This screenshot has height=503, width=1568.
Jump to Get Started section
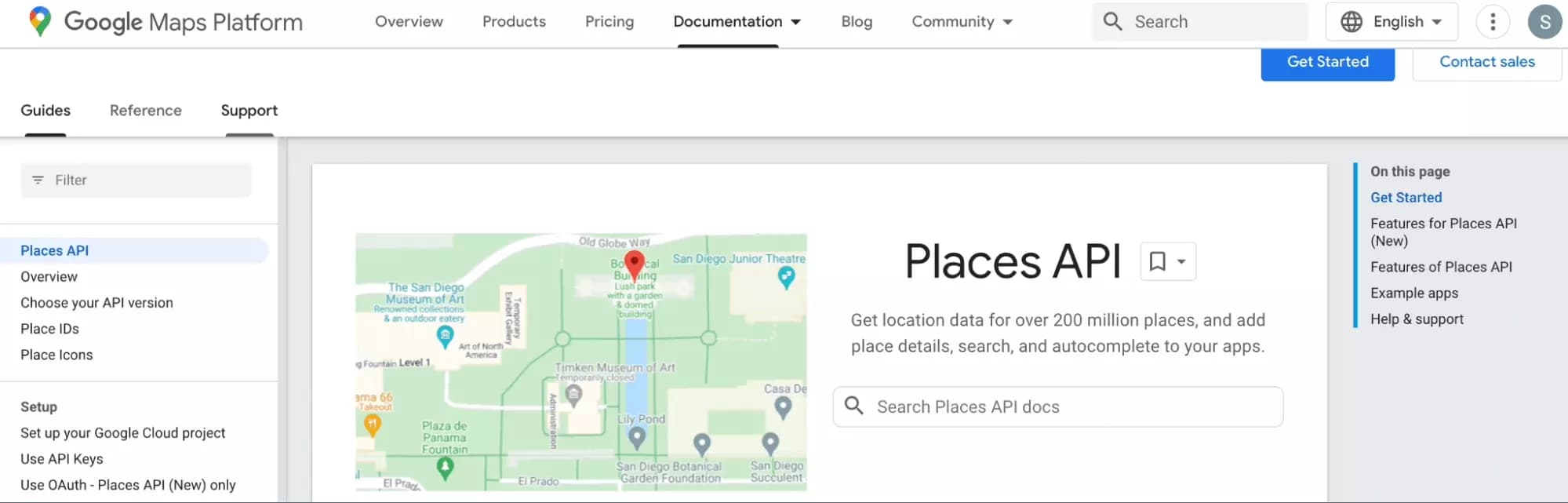click(1406, 198)
